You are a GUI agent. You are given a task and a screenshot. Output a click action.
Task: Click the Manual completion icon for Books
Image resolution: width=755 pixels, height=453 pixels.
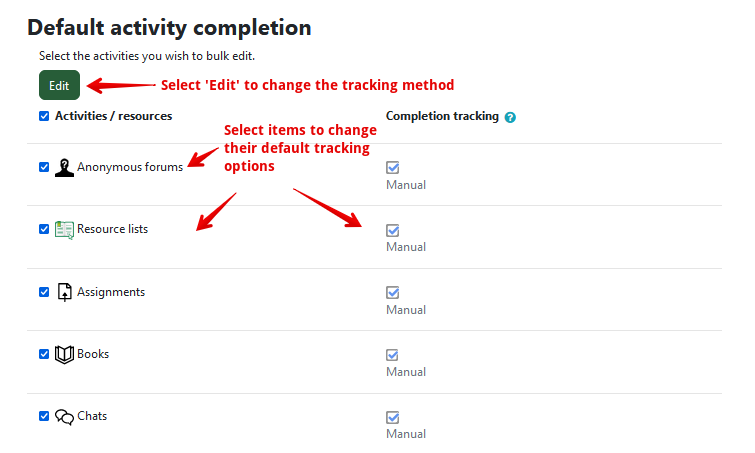pos(393,355)
